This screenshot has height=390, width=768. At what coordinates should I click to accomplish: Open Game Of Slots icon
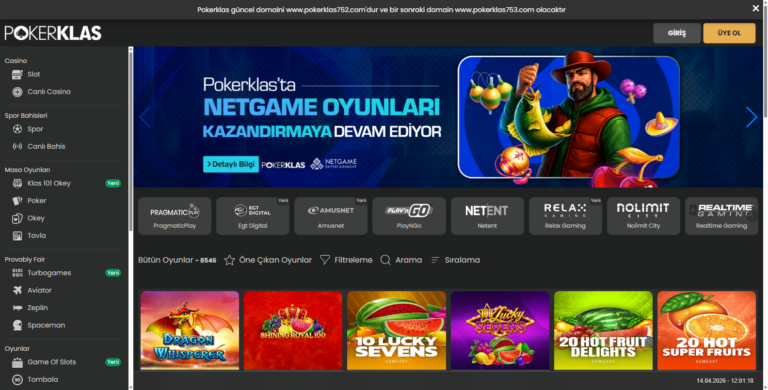(17, 363)
